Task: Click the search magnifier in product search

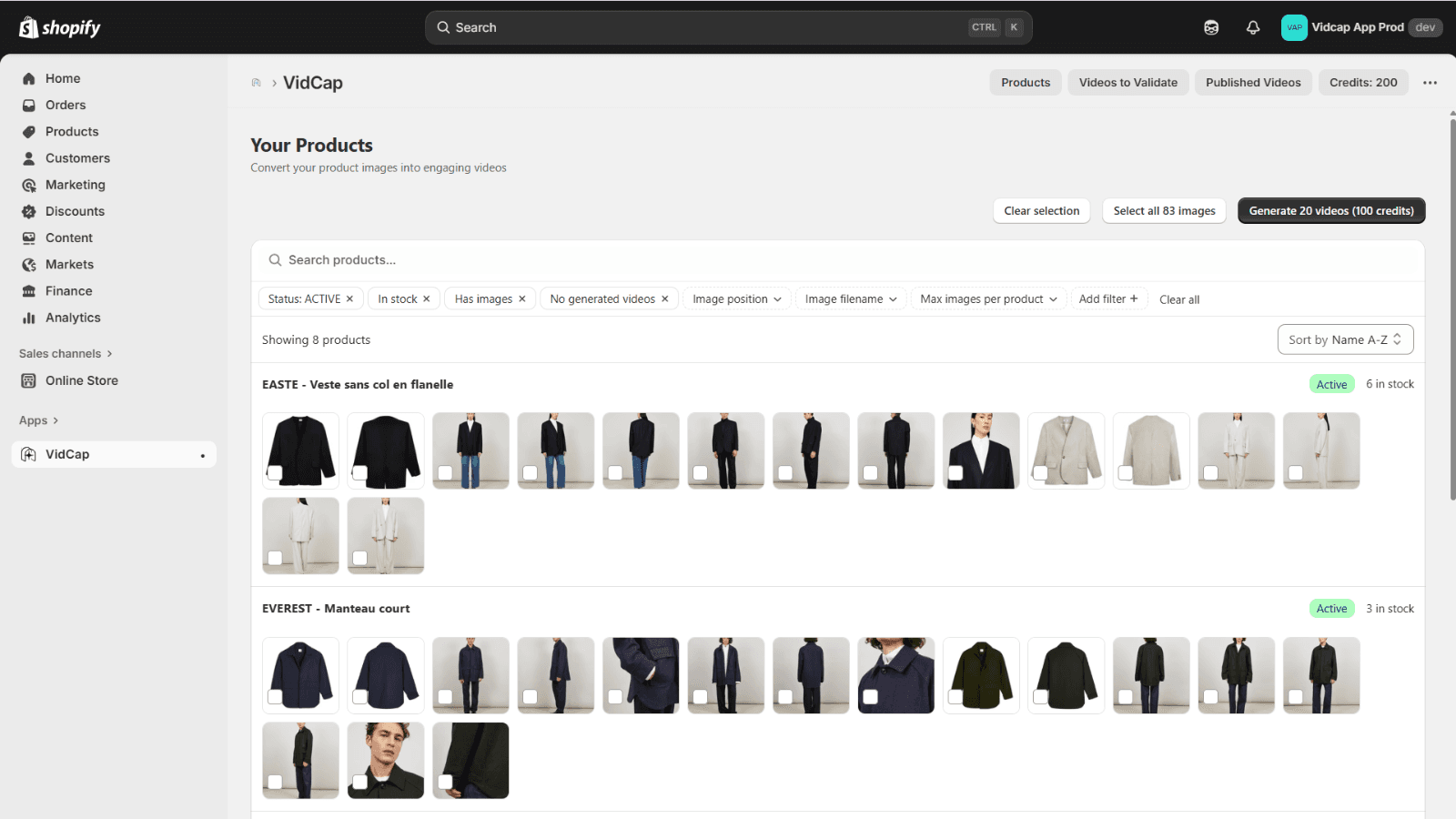Action: click(x=275, y=260)
